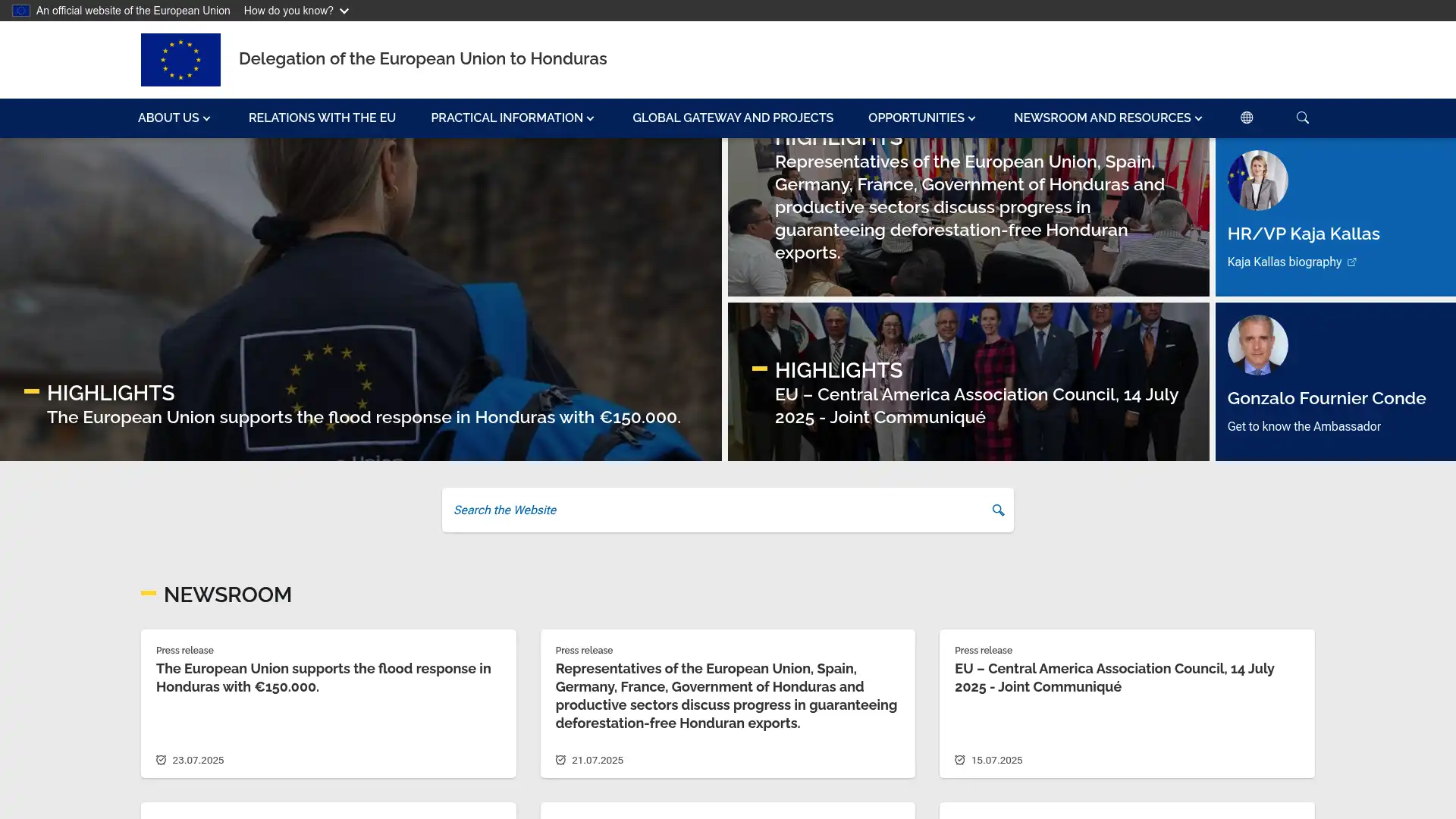The height and width of the screenshot is (819, 1456).
Task: Open Relations with the EU menu item
Action: pos(322,118)
